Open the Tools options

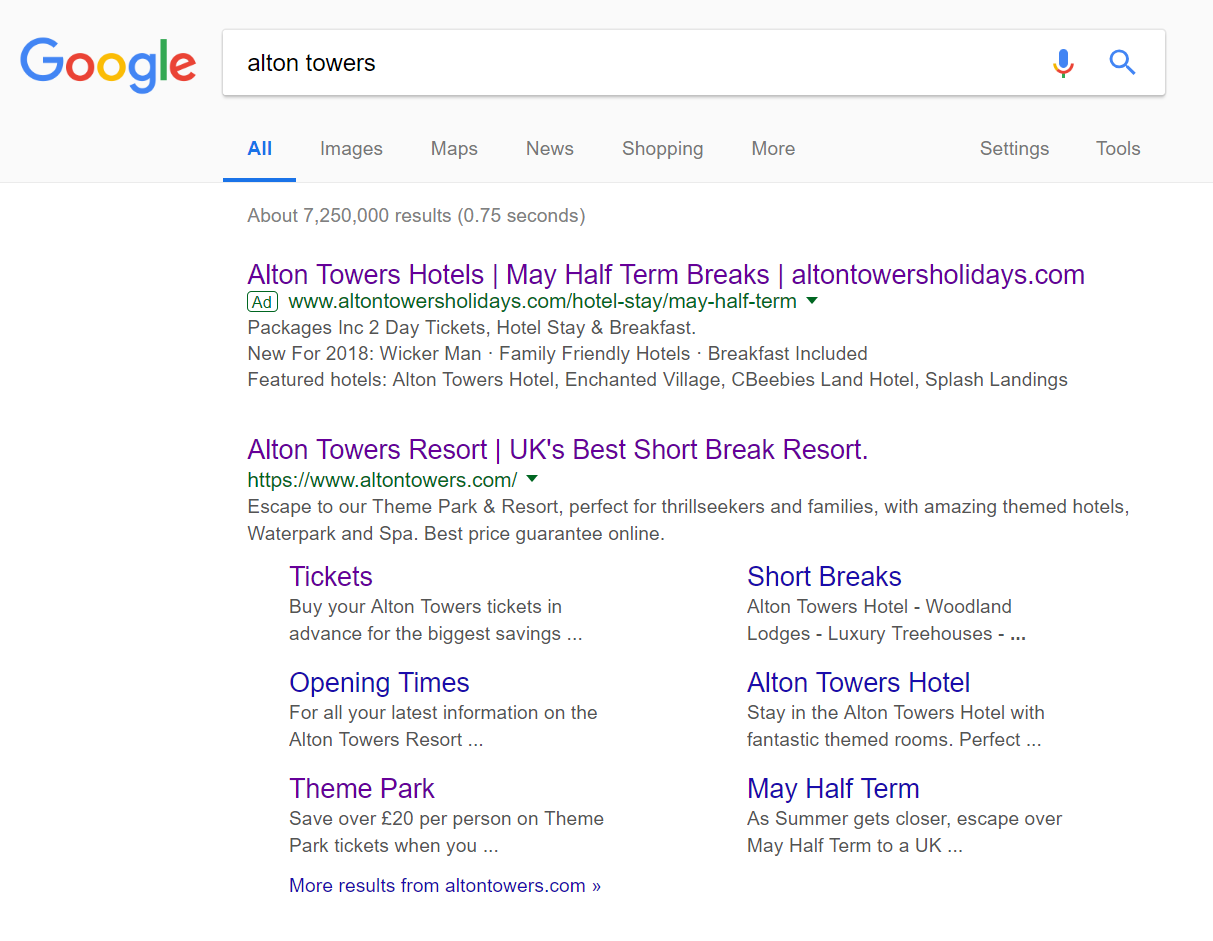[1118, 149]
